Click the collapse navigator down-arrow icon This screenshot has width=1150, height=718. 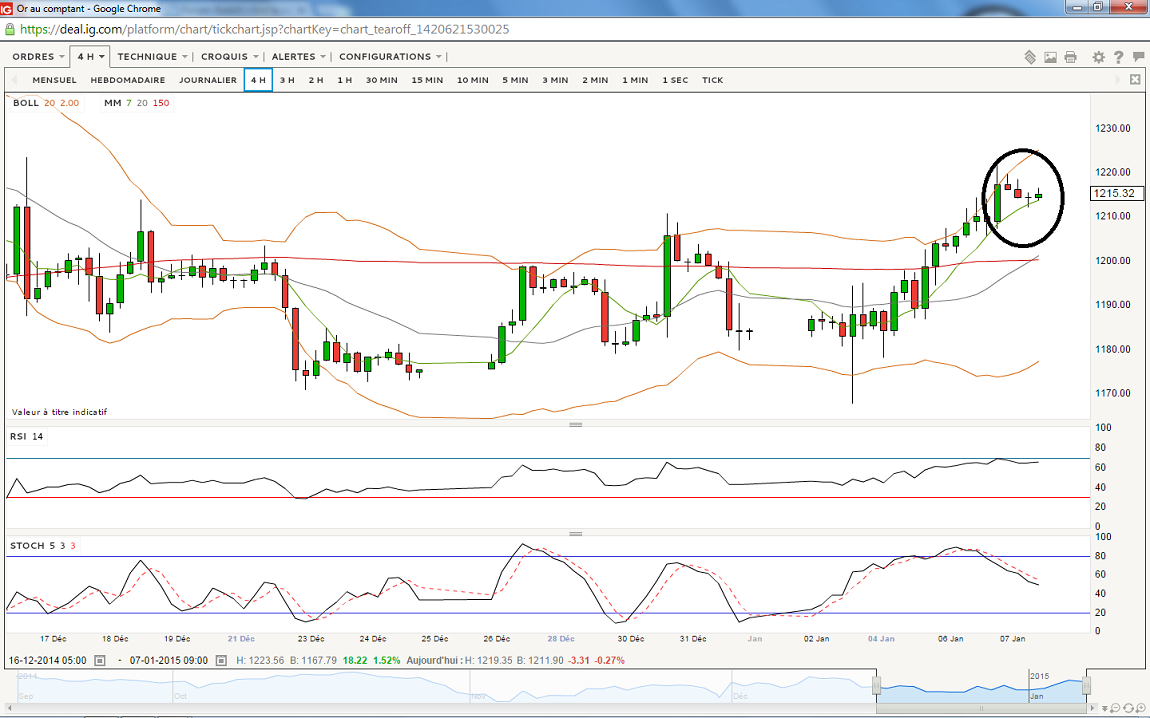pyautogui.click(x=1104, y=708)
